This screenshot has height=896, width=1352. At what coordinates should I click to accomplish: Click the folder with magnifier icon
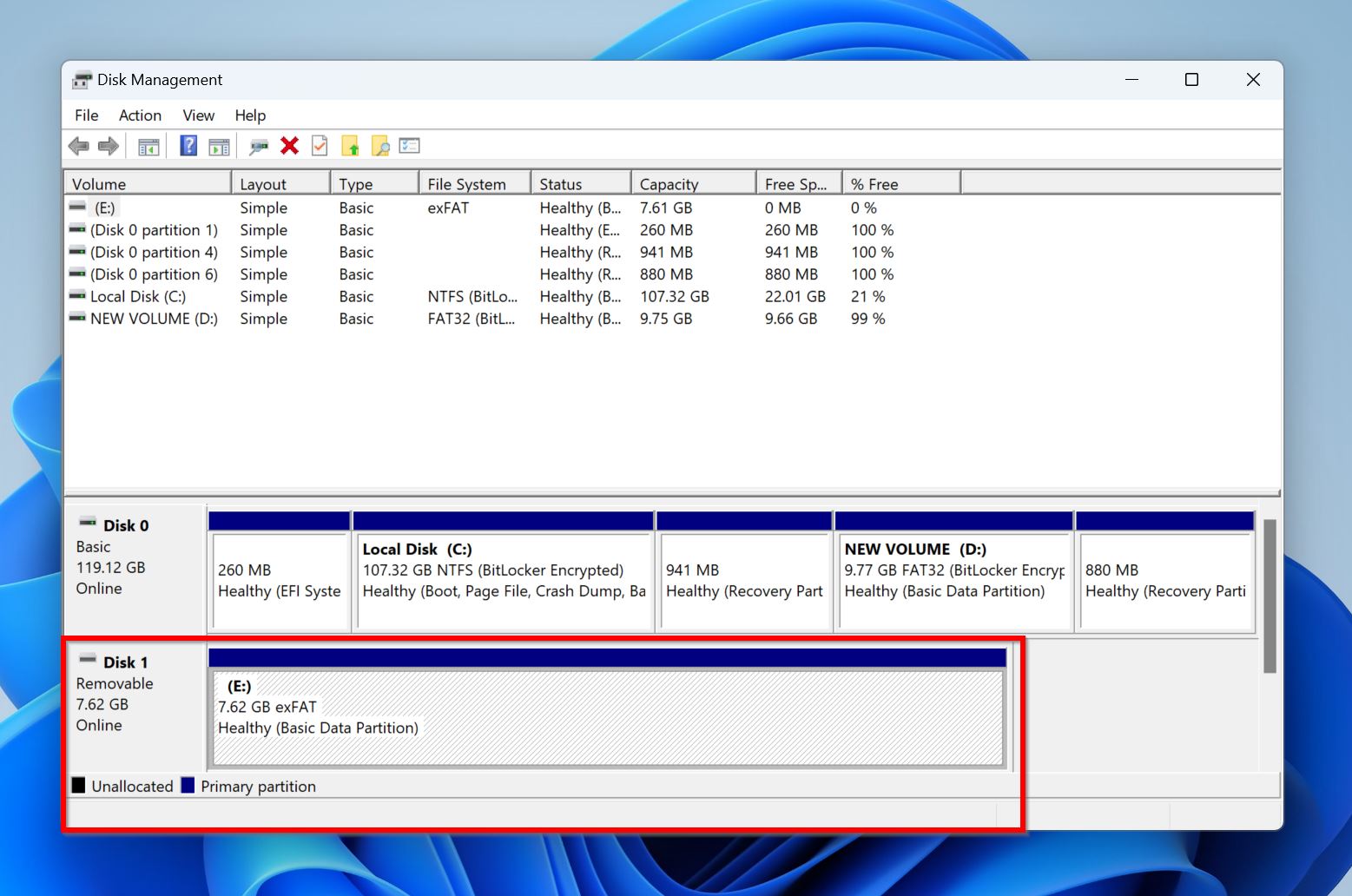[380, 147]
